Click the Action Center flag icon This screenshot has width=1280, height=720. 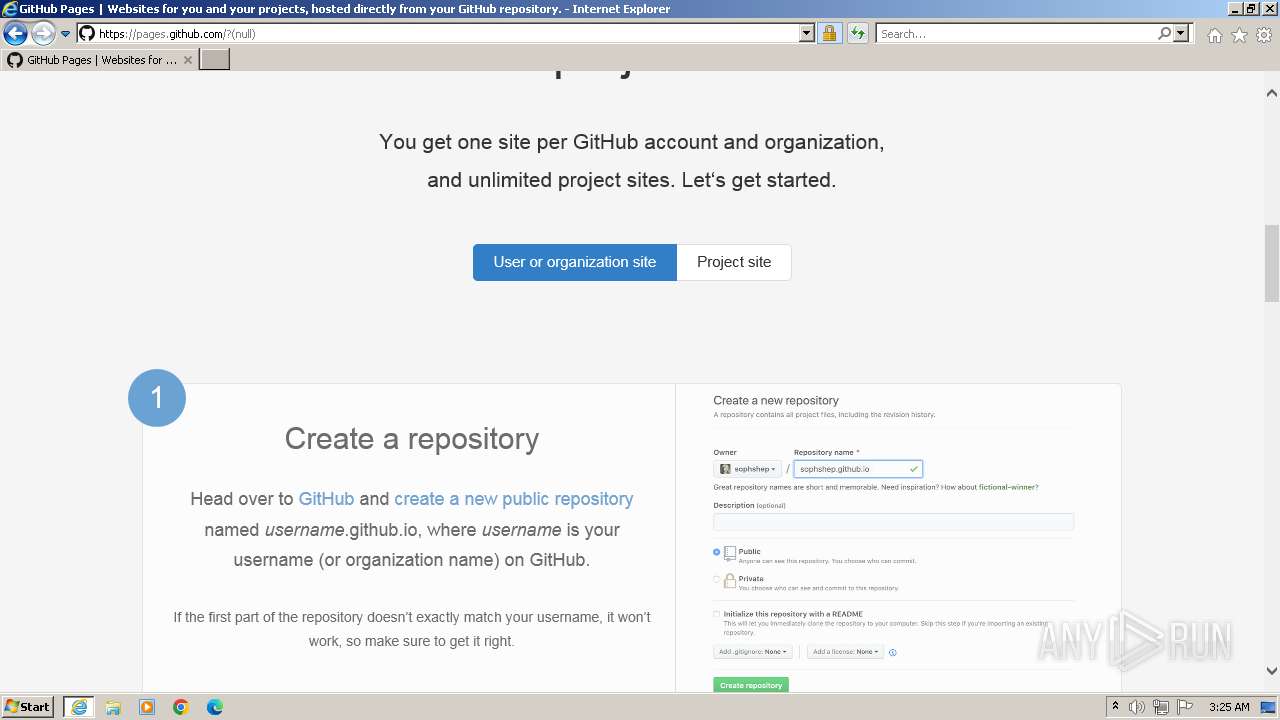pyautogui.click(x=1185, y=707)
